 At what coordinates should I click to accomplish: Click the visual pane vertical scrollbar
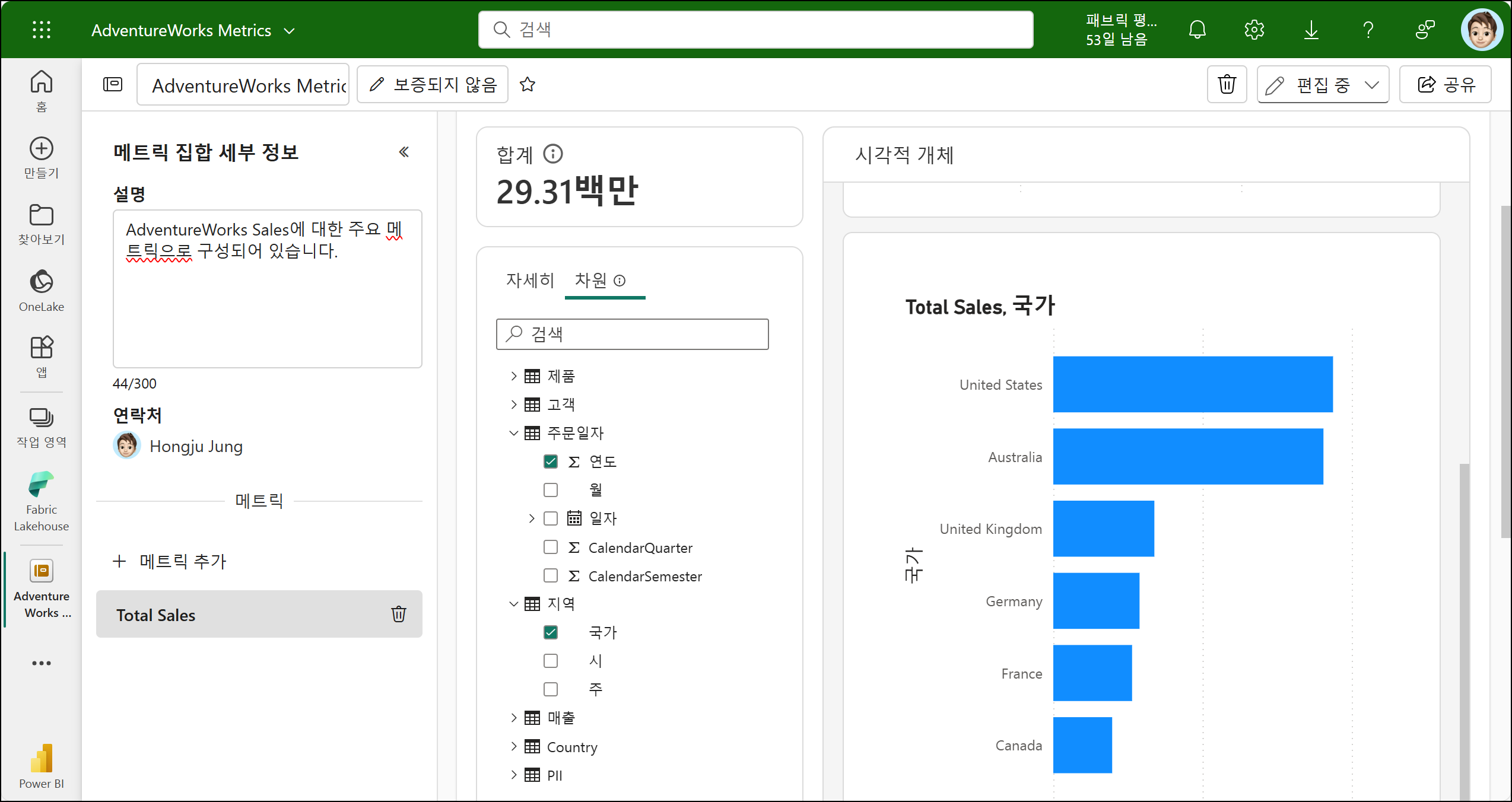coord(1464,632)
